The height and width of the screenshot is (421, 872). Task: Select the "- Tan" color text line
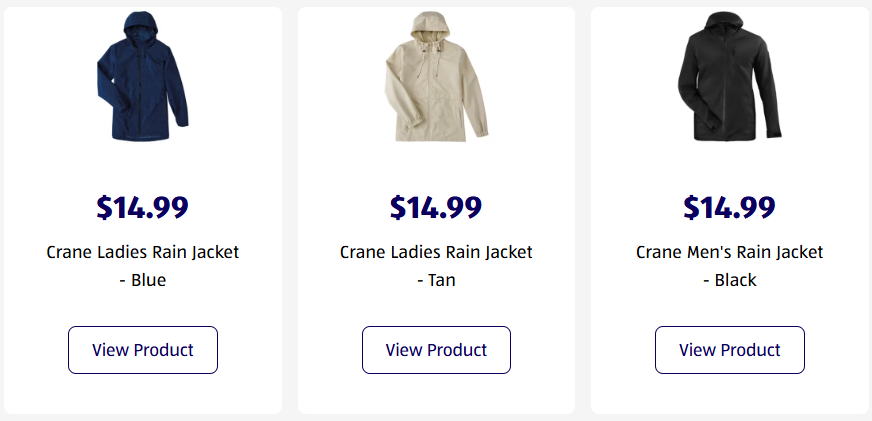coord(436,280)
